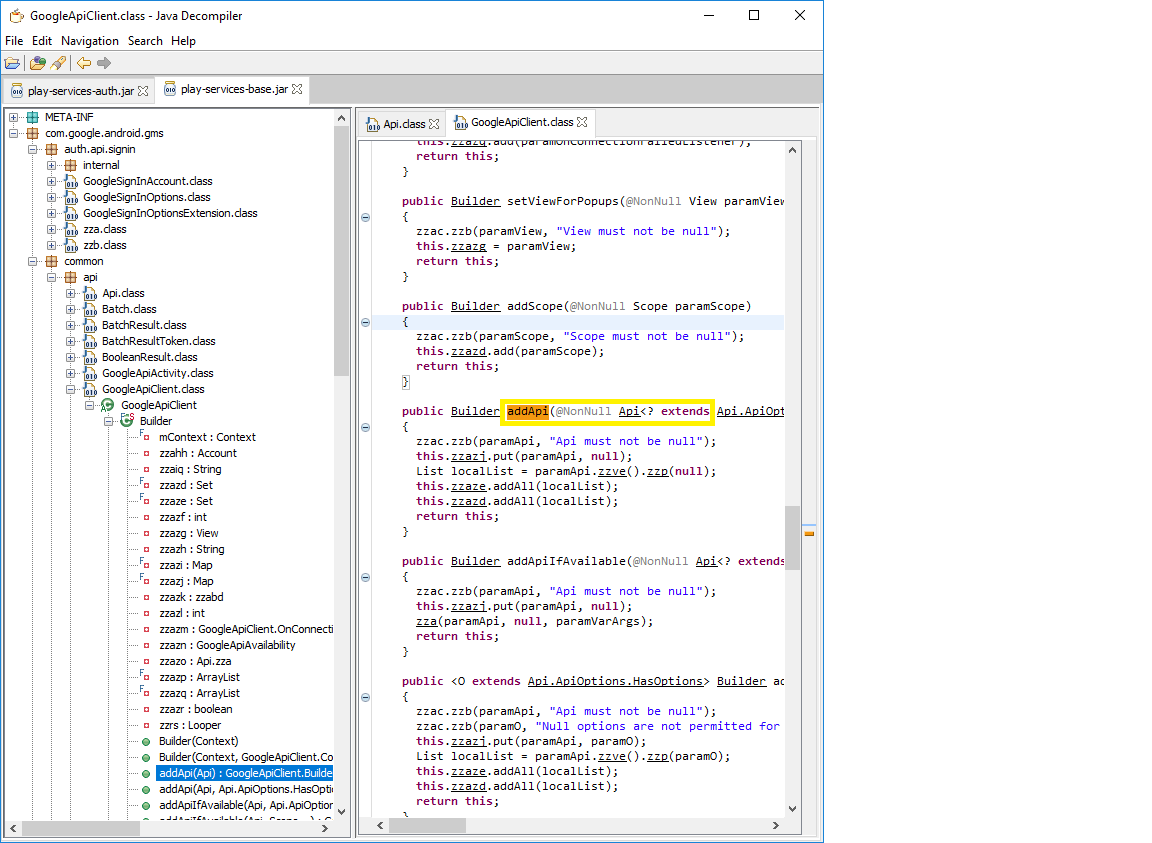The height and width of the screenshot is (843, 1152).
Task: Select the zzahh : Account field
Action: pyautogui.click(x=198, y=453)
